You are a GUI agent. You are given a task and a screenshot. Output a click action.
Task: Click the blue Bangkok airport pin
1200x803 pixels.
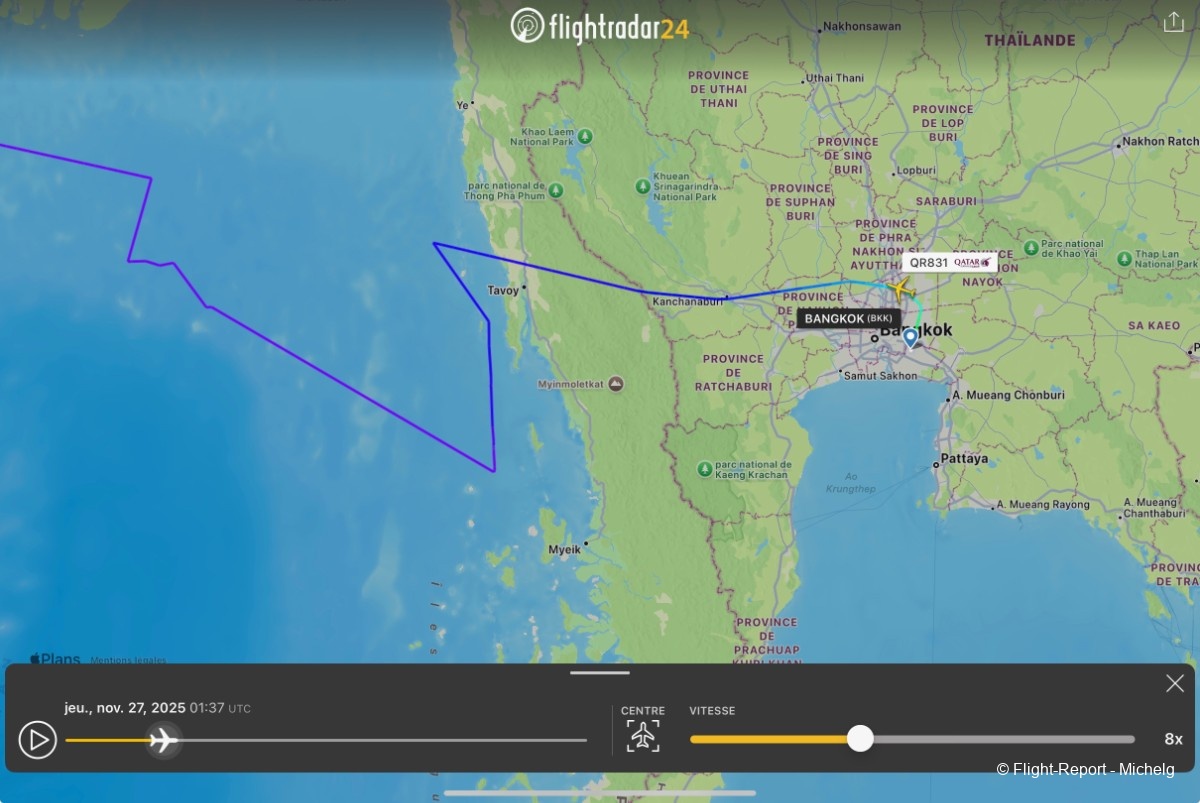[910, 338]
